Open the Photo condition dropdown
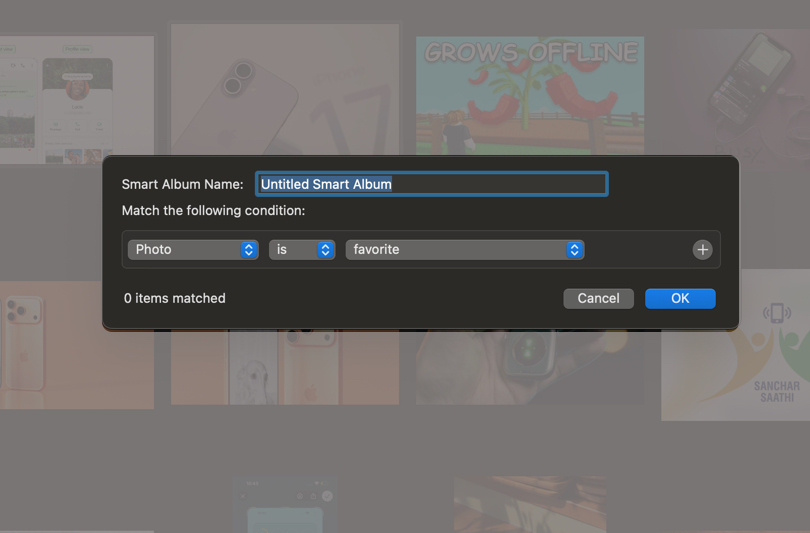 193,249
